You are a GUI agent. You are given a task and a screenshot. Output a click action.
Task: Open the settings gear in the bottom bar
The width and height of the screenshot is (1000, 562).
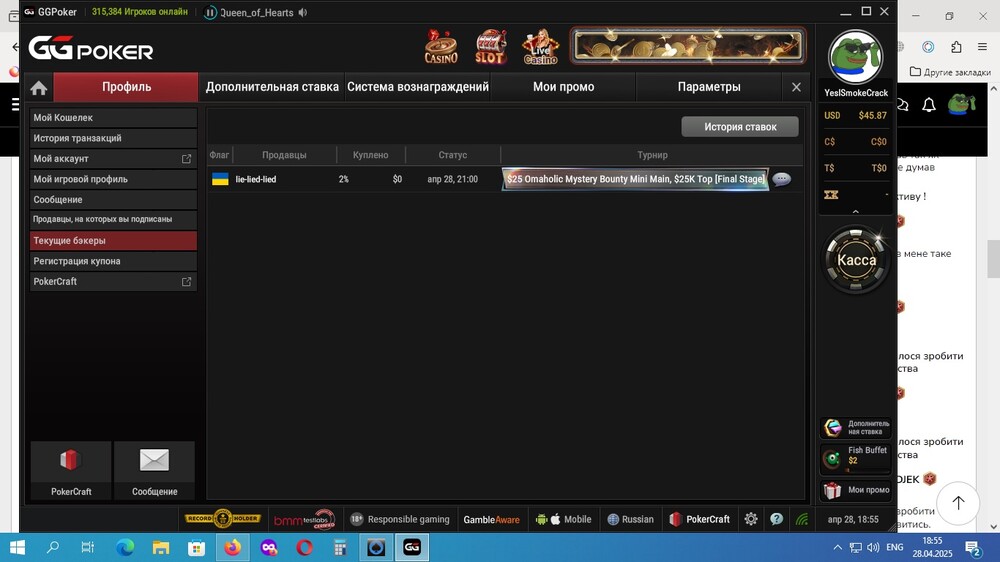point(751,519)
